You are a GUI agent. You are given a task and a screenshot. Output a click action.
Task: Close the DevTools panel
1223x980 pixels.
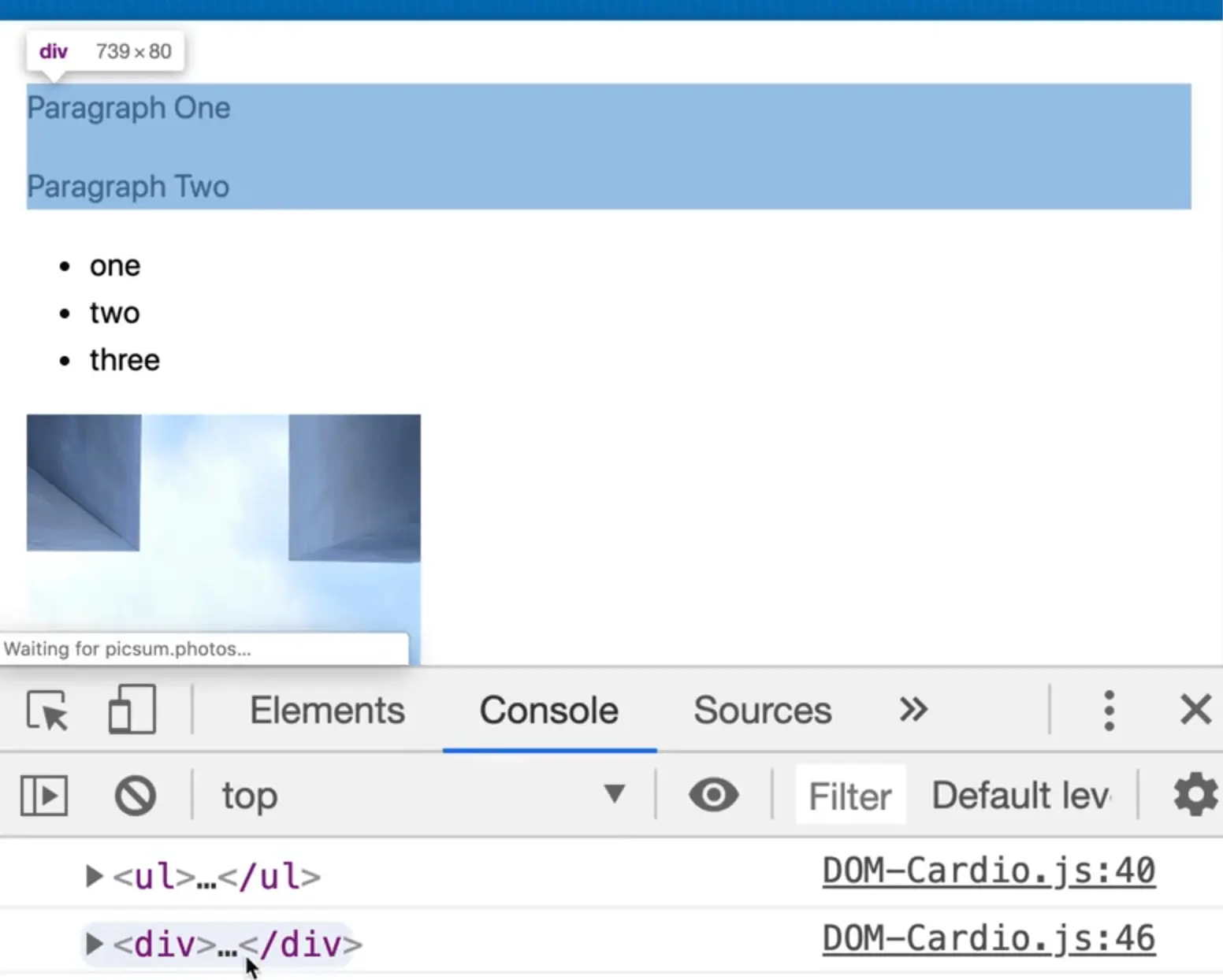pos(1195,711)
